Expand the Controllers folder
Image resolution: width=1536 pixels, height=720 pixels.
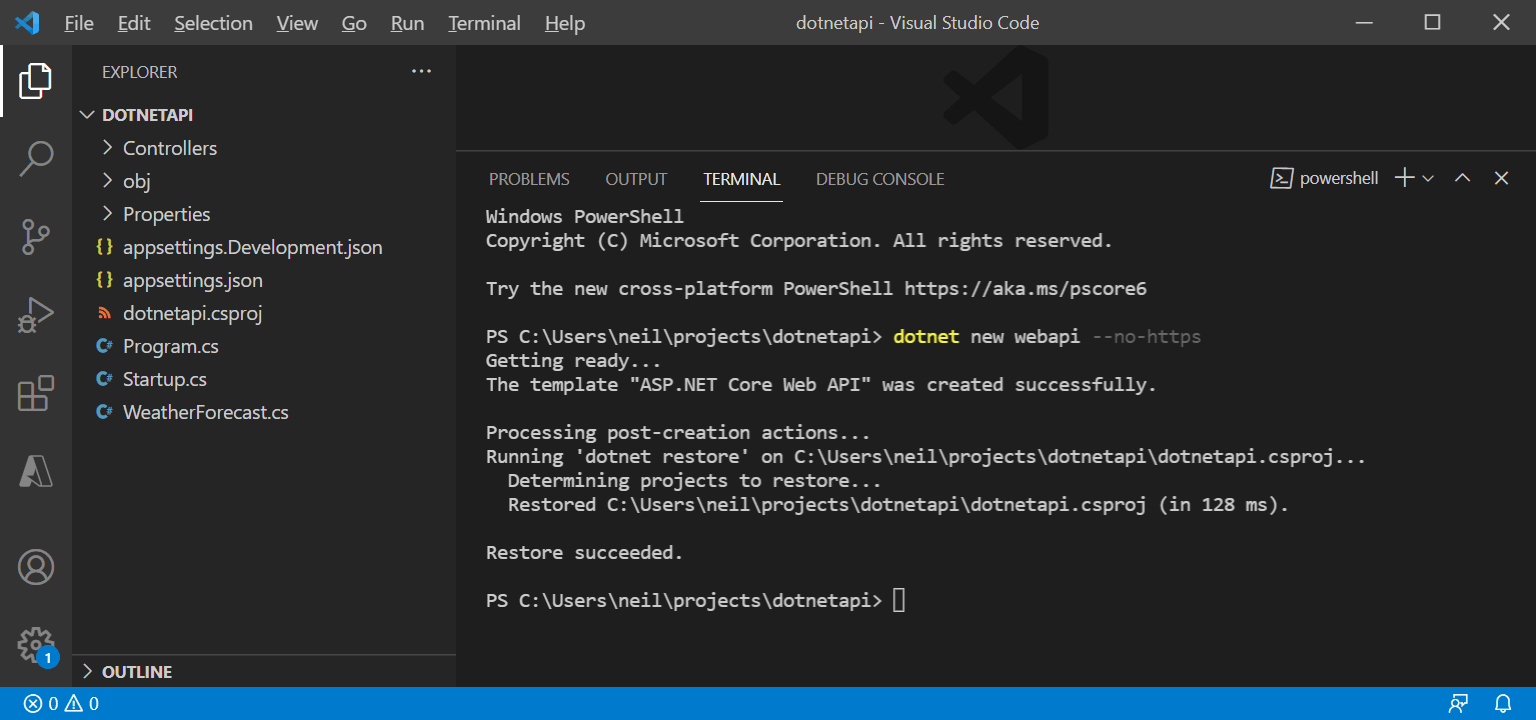[169, 148]
